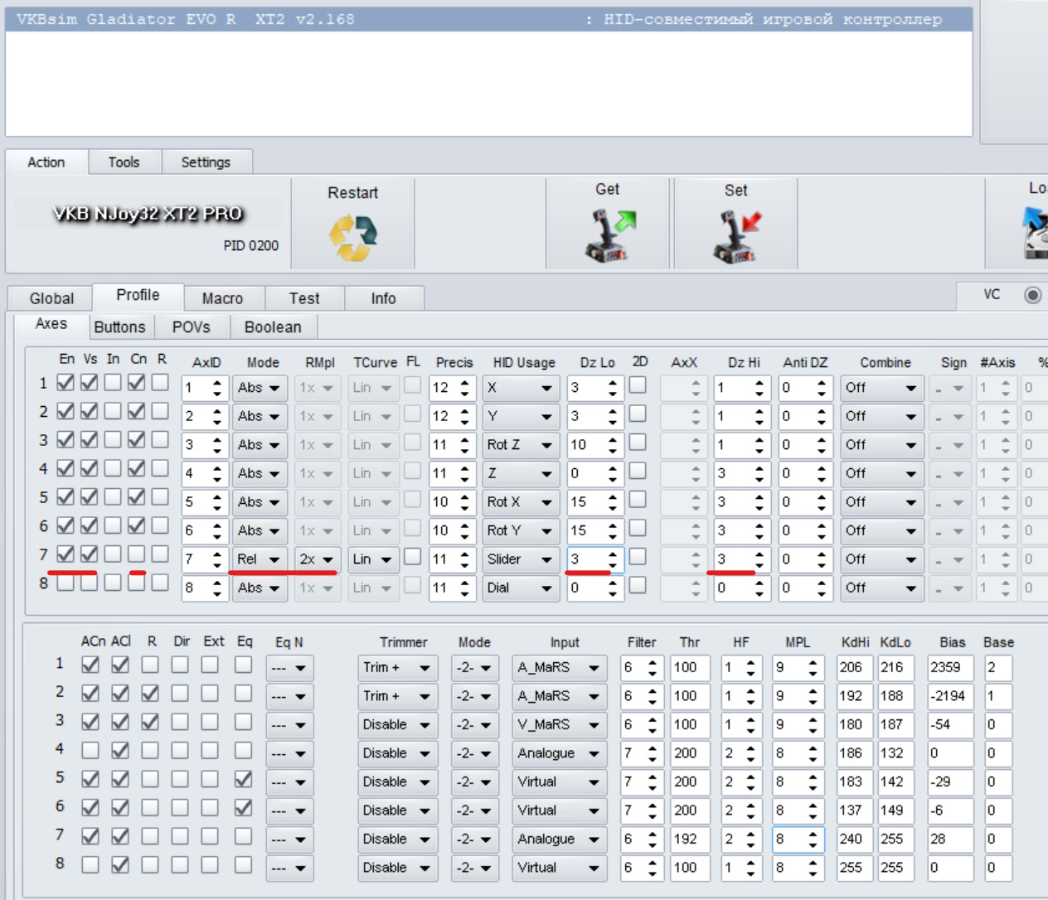Open the HID Usage dropdown showing Dial
The image size is (1048, 900).
coord(521,588)
